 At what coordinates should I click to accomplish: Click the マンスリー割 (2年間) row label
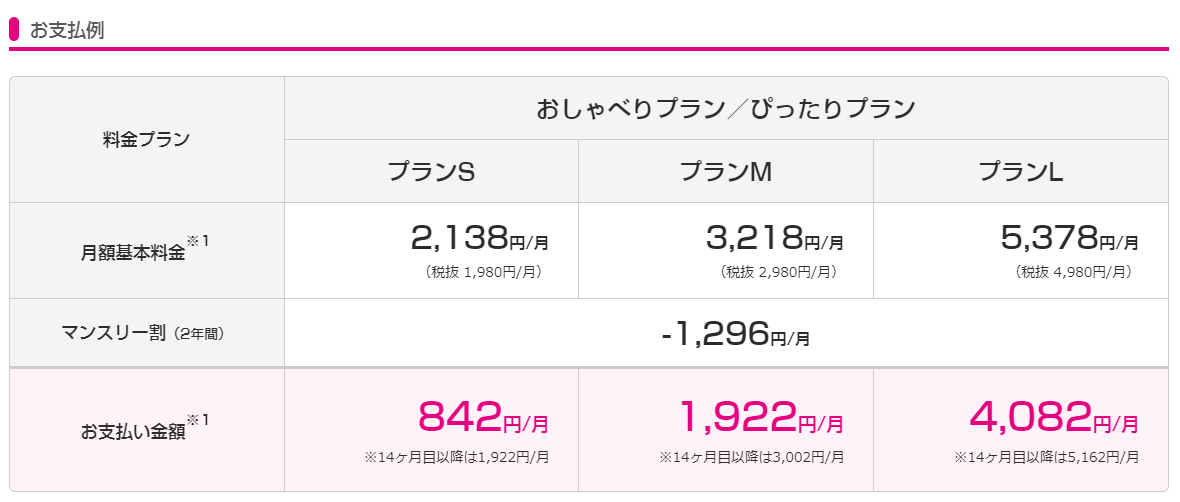click(142, 333)
